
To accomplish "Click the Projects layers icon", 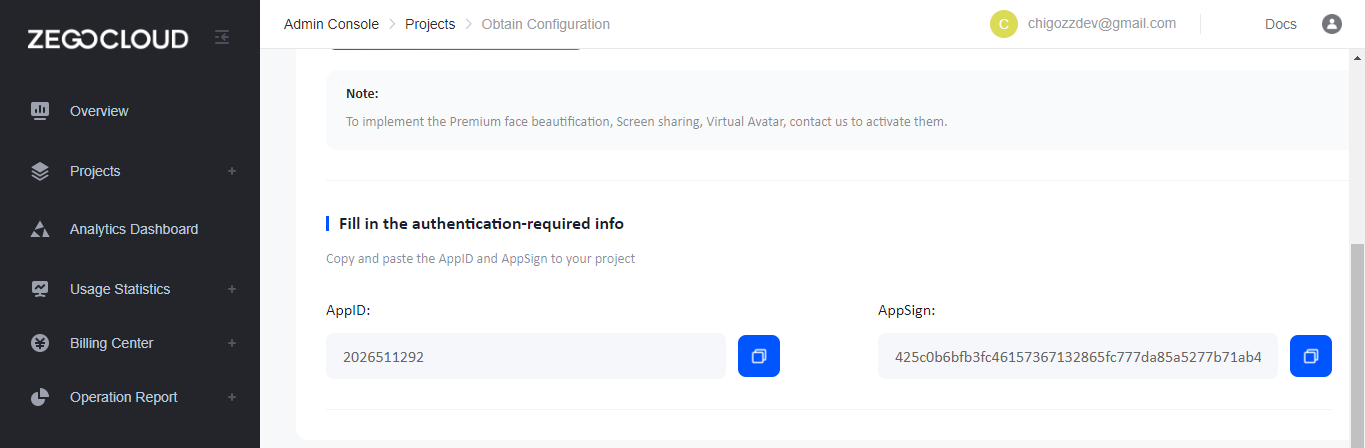I will pos(40,171).
